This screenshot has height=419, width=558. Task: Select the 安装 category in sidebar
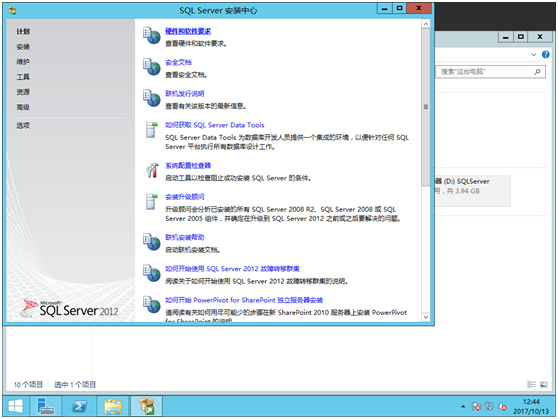[x=23, y=47]
